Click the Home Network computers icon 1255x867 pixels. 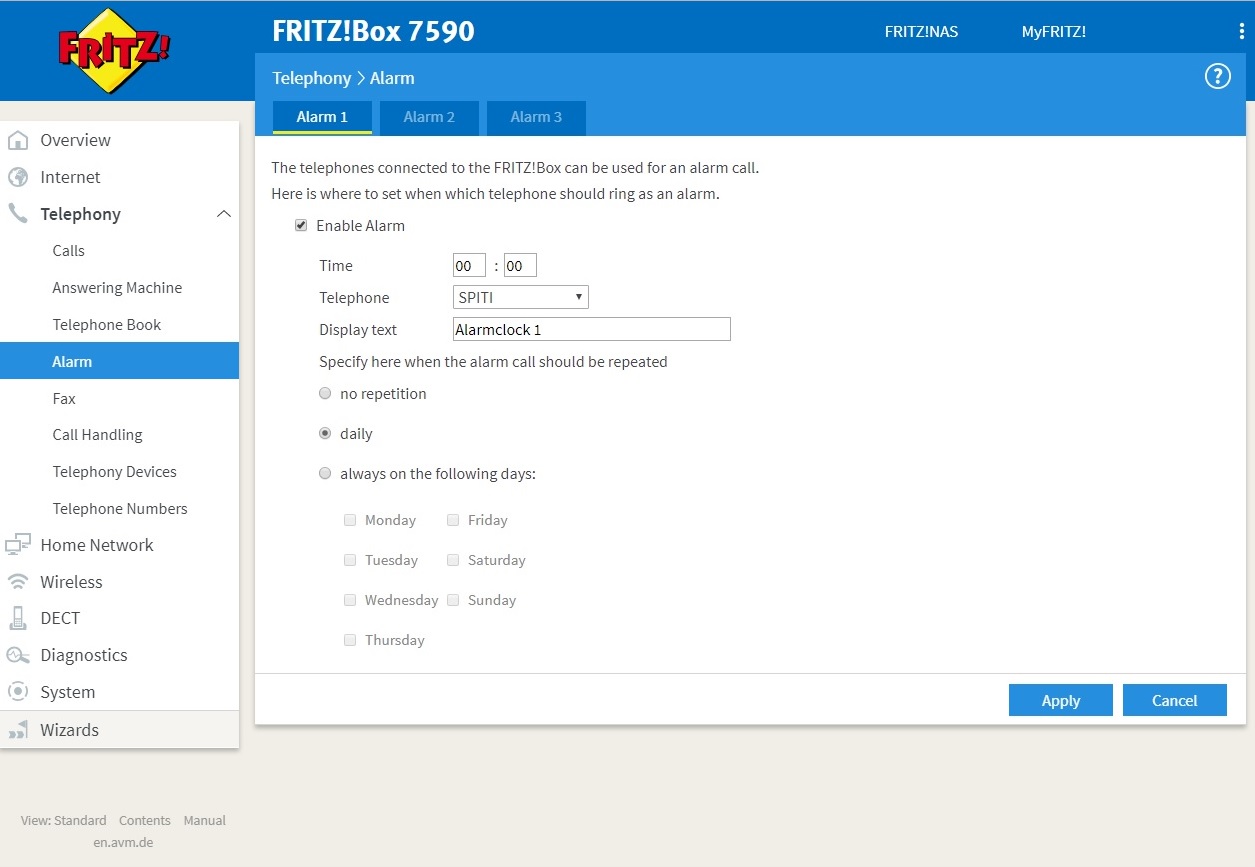[x=18, y=545]
